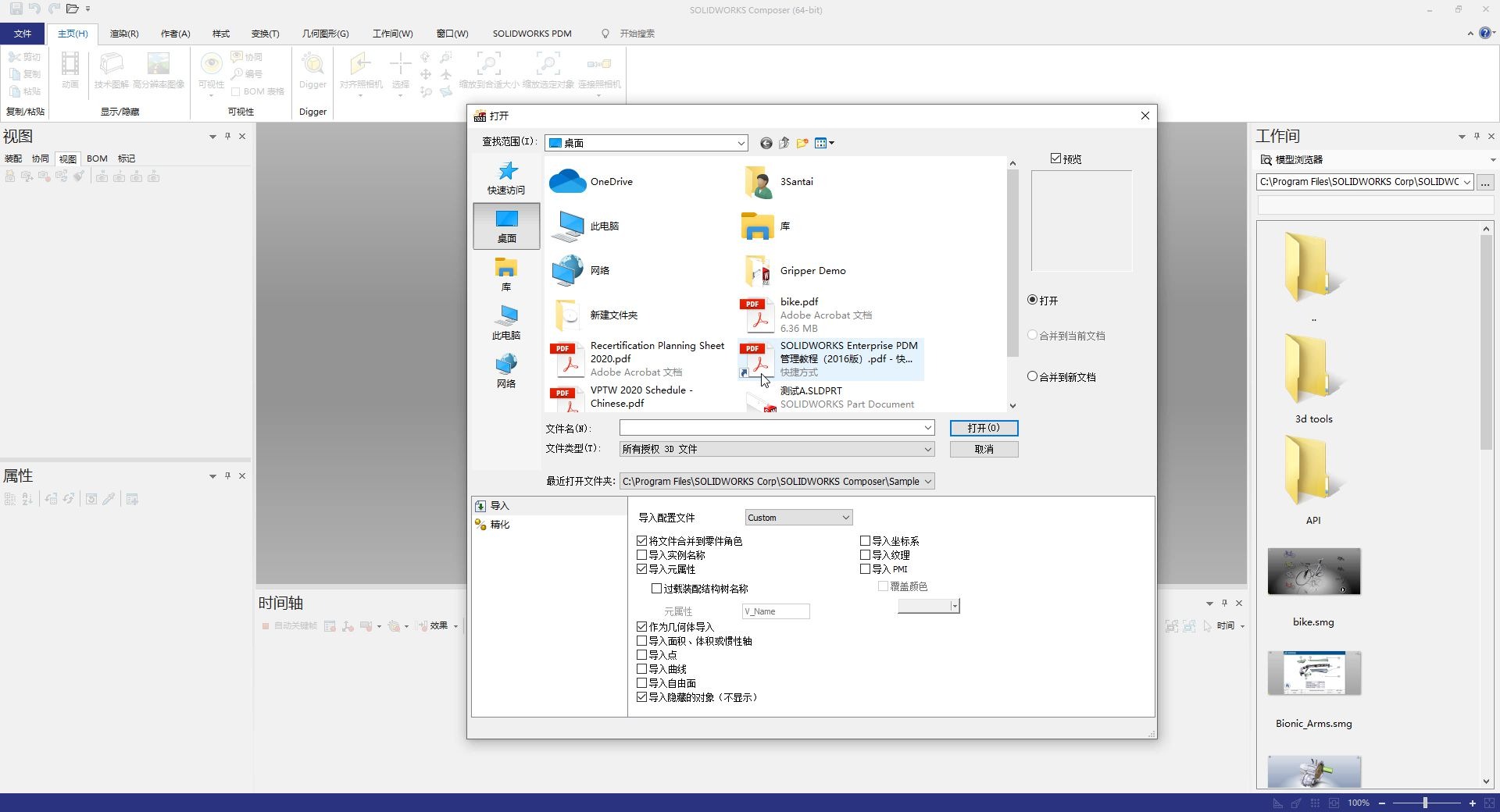This screenshot has height=812, width=1500.
Task: Click the open folder icon in title bar
Action: (x=72, y=9)
